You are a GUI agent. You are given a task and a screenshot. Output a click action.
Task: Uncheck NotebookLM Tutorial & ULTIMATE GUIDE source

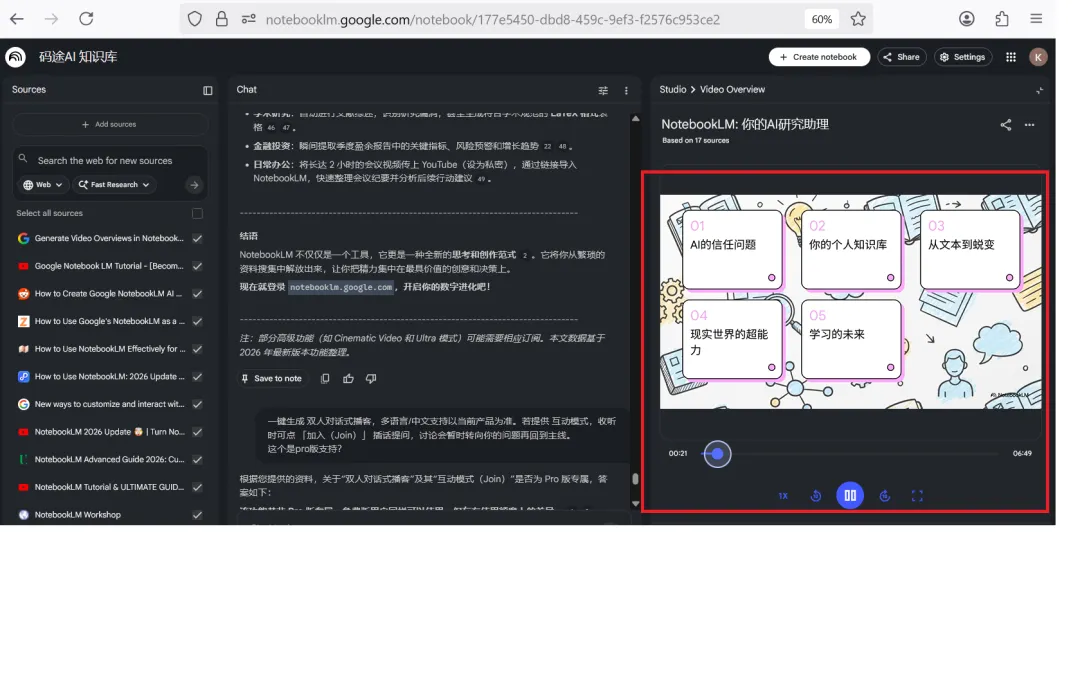(197, 487)
